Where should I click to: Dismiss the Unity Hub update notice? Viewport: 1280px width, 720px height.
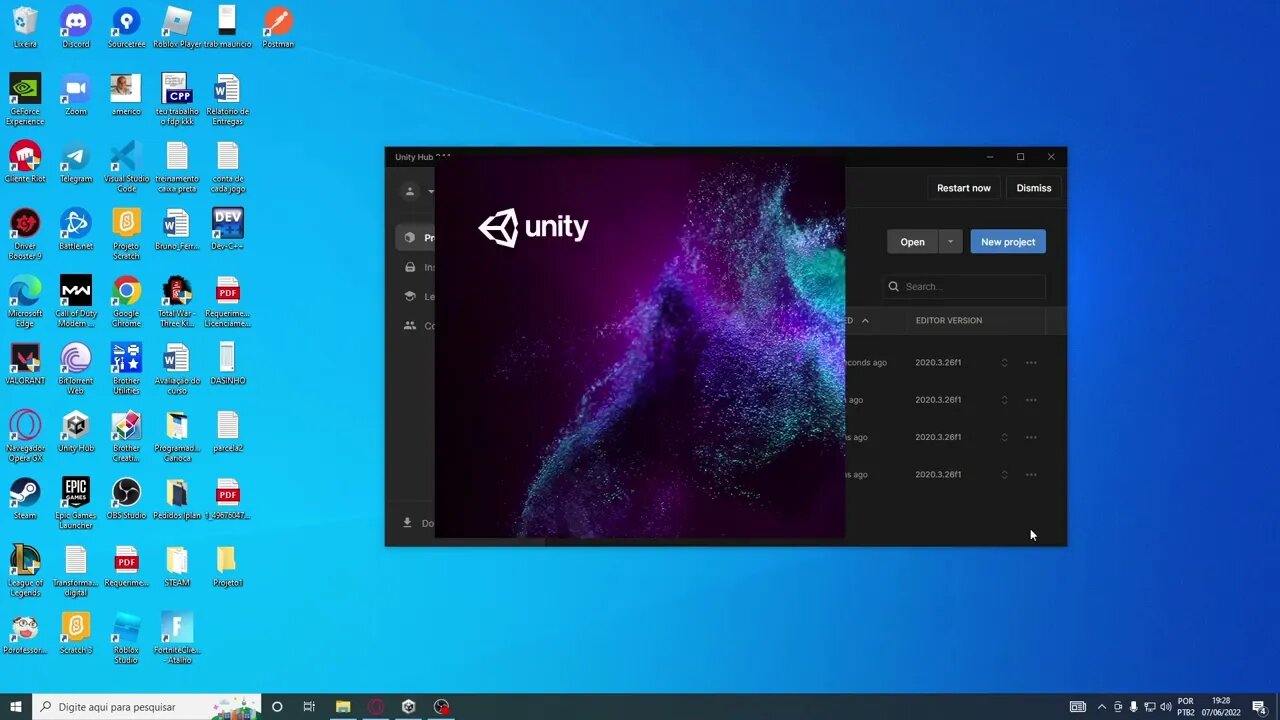1034,188
